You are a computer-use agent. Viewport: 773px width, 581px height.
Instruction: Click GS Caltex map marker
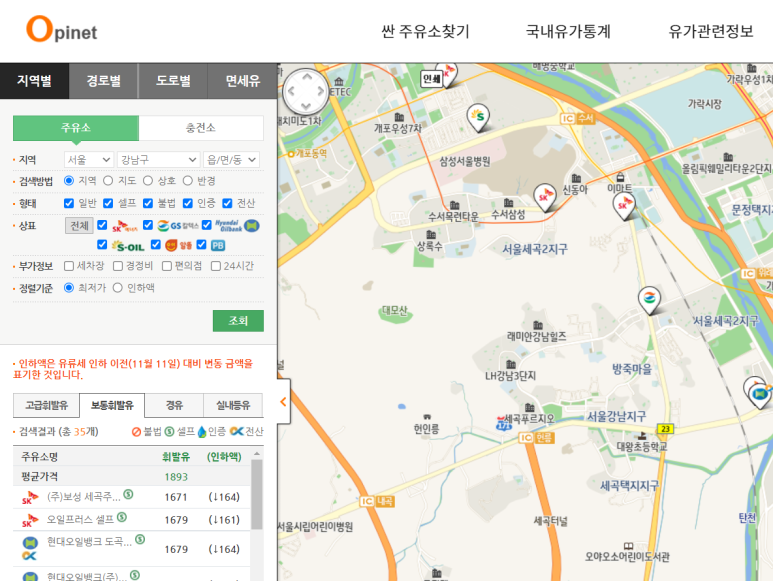click(649, 300)
